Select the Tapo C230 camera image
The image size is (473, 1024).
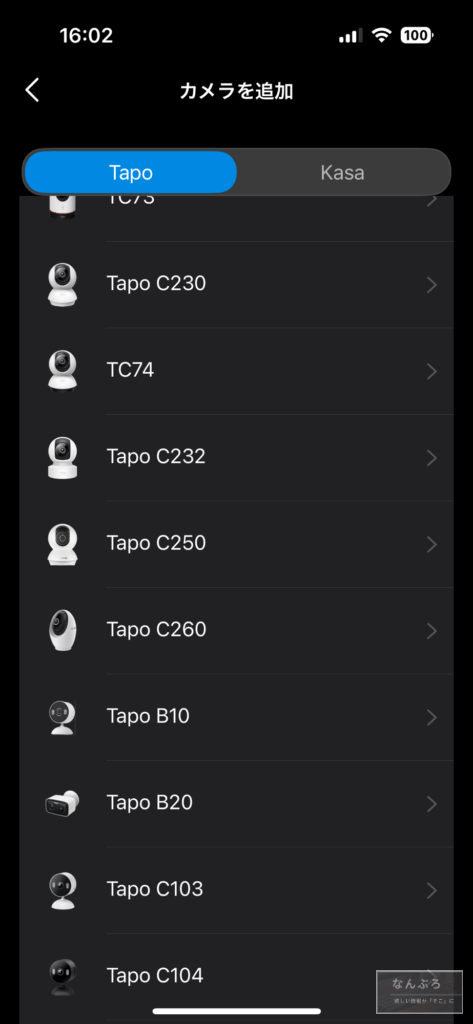click(63, 284)
